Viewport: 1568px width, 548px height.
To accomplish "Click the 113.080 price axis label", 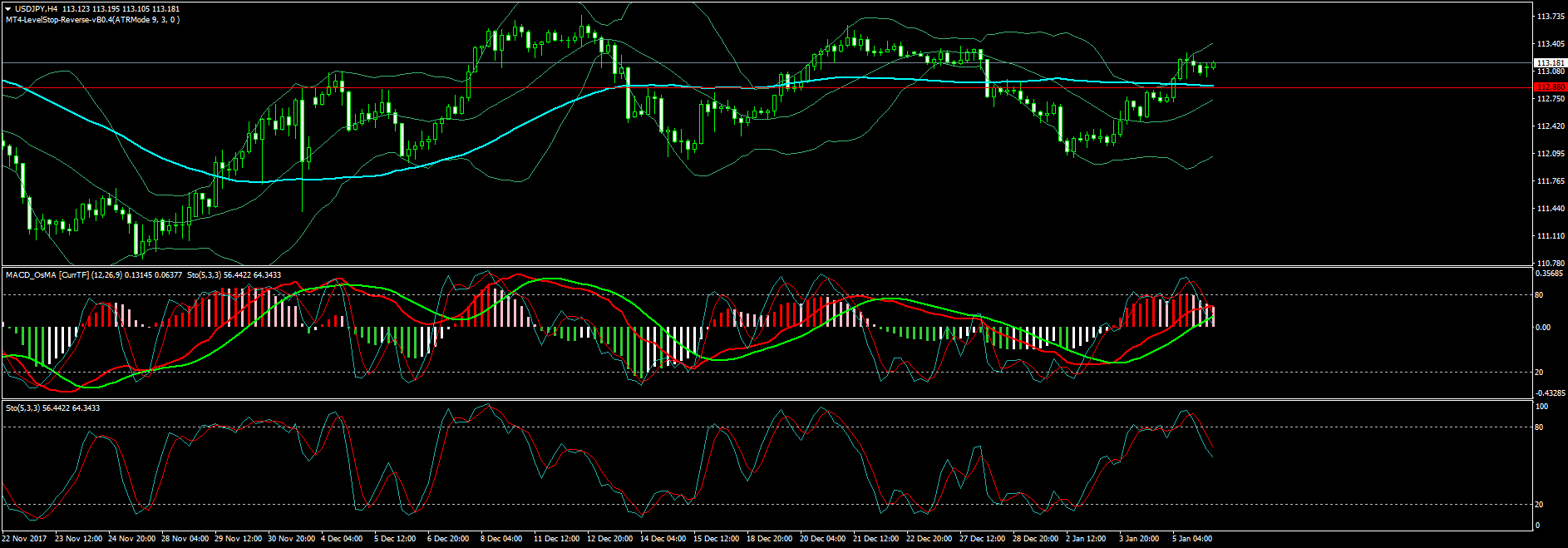I will click(x=1551, y=72).
